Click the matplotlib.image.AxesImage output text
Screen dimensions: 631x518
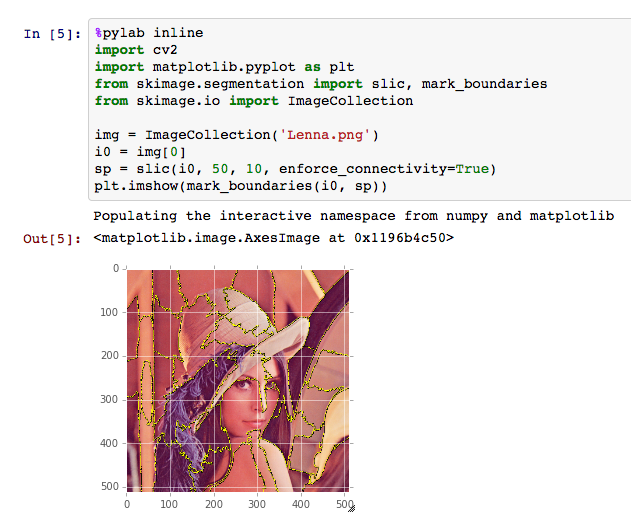[x=274, y=238]
